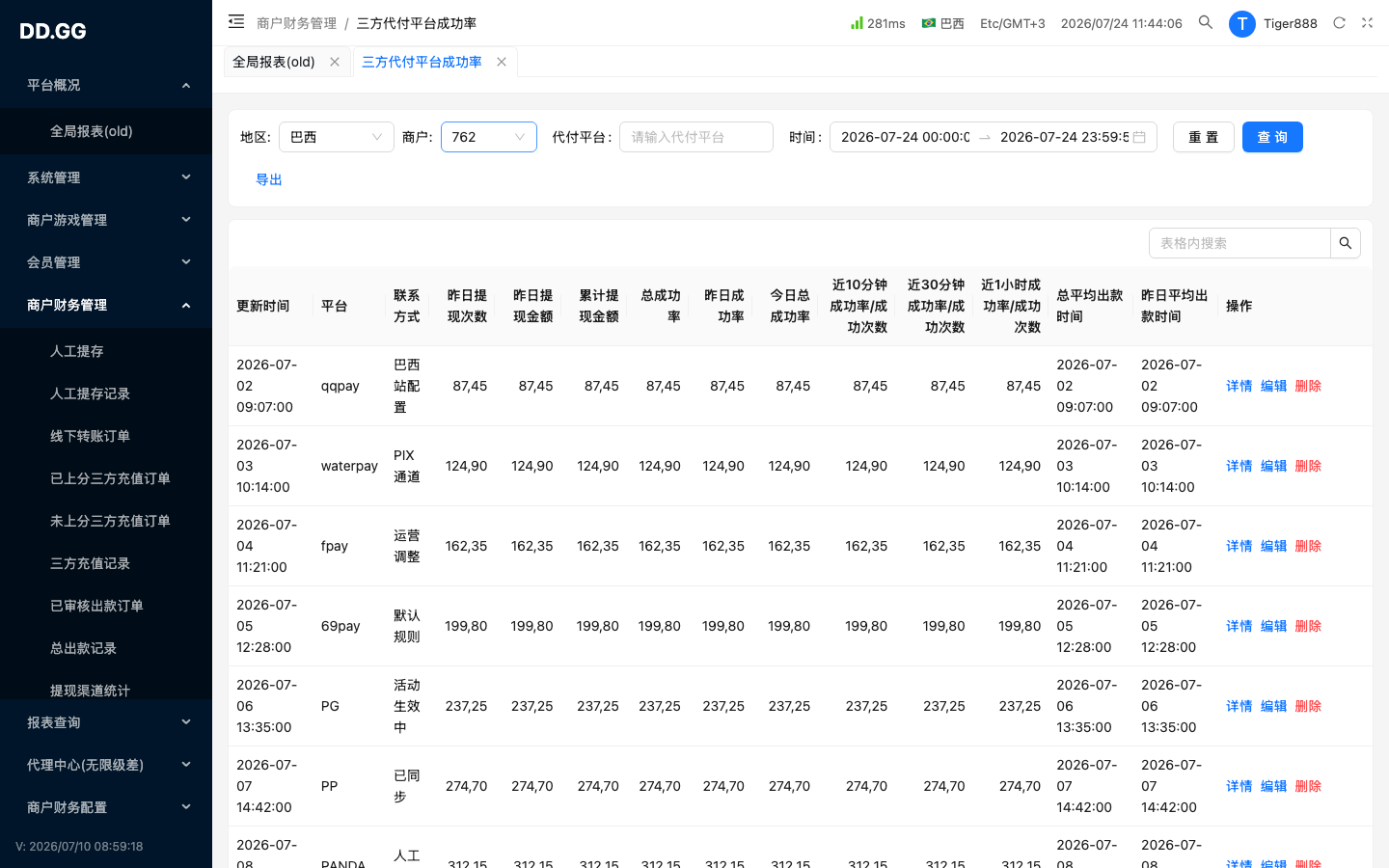This screenshot has width=1389, height=868.
Task: Close the 三方代付平台成功率 tab
Action: pos(502,62)
